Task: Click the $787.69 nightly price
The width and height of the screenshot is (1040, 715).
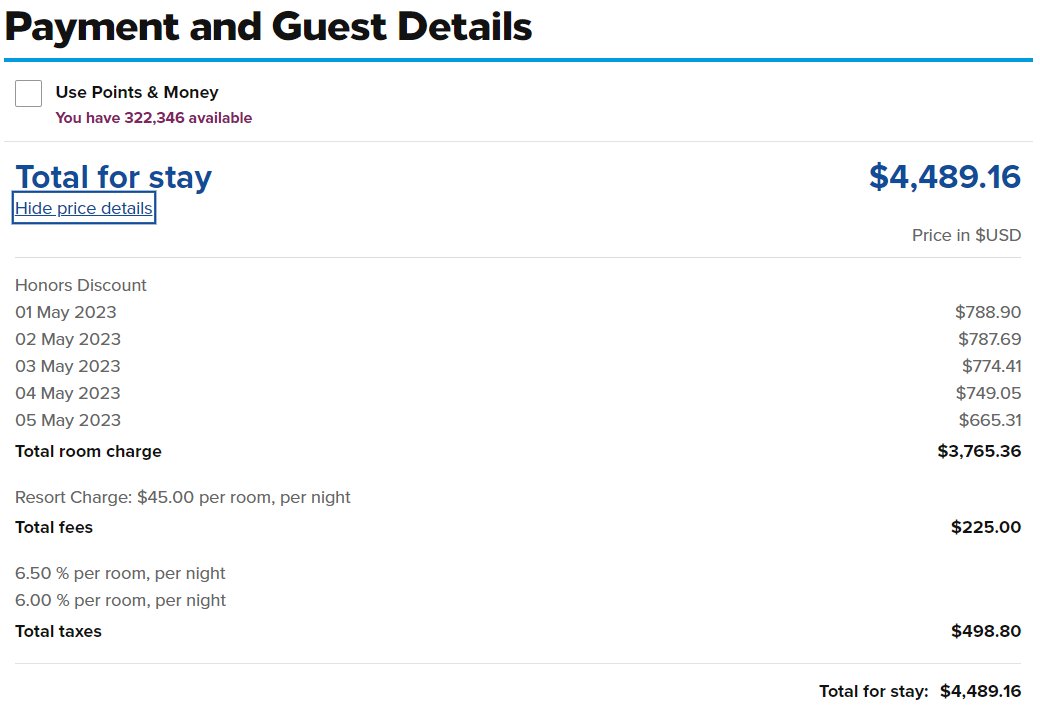Action: point(990,340)
